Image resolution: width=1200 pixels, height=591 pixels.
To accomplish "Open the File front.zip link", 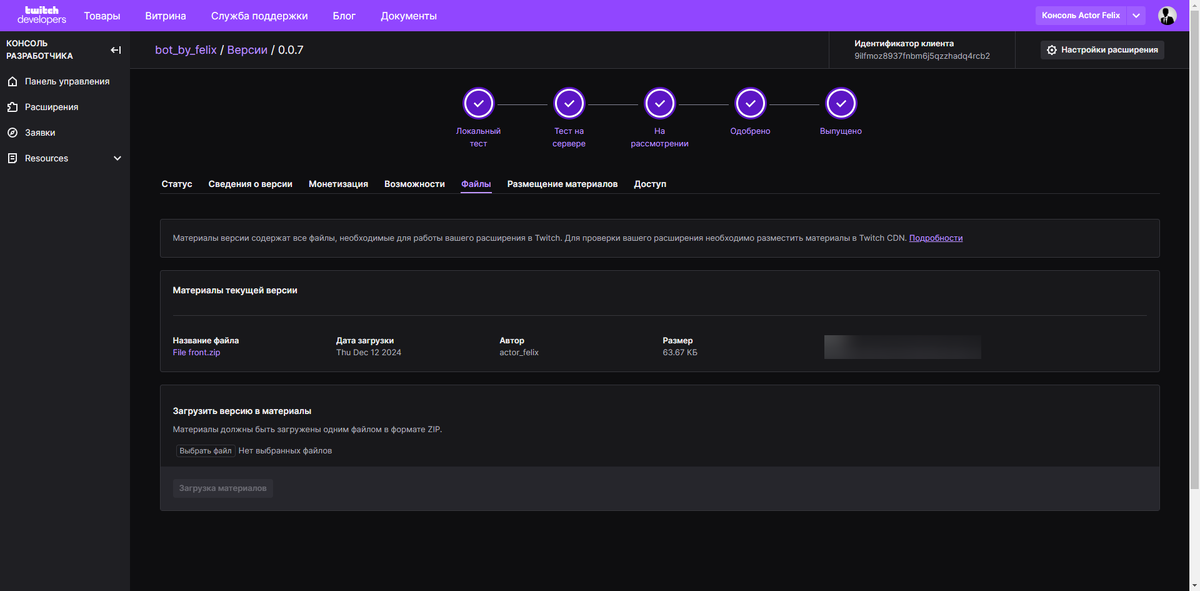I will pyautogui.click(x=196, y=353).
